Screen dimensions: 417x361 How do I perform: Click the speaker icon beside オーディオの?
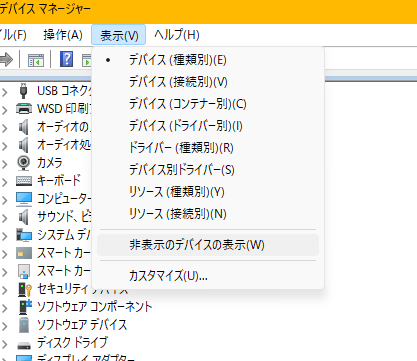click(23, 127)
